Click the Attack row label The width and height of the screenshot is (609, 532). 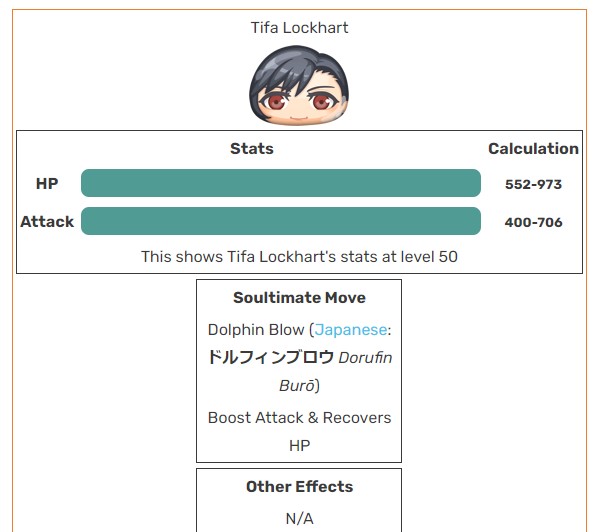47,221
